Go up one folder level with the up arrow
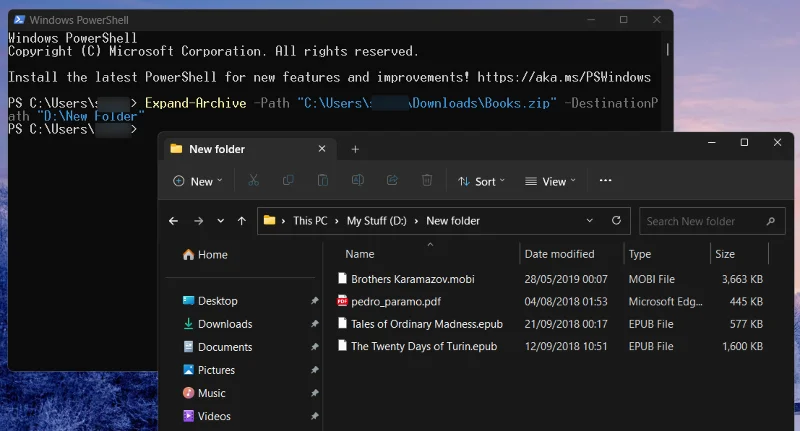 (x=241, y=221)
